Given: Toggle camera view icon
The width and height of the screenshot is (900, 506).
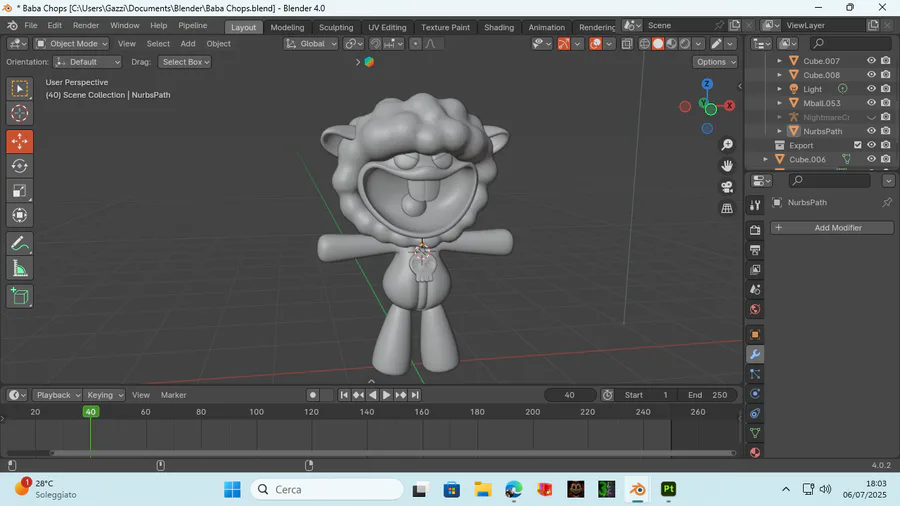Looking at the screenshot, I should [727, 187].
